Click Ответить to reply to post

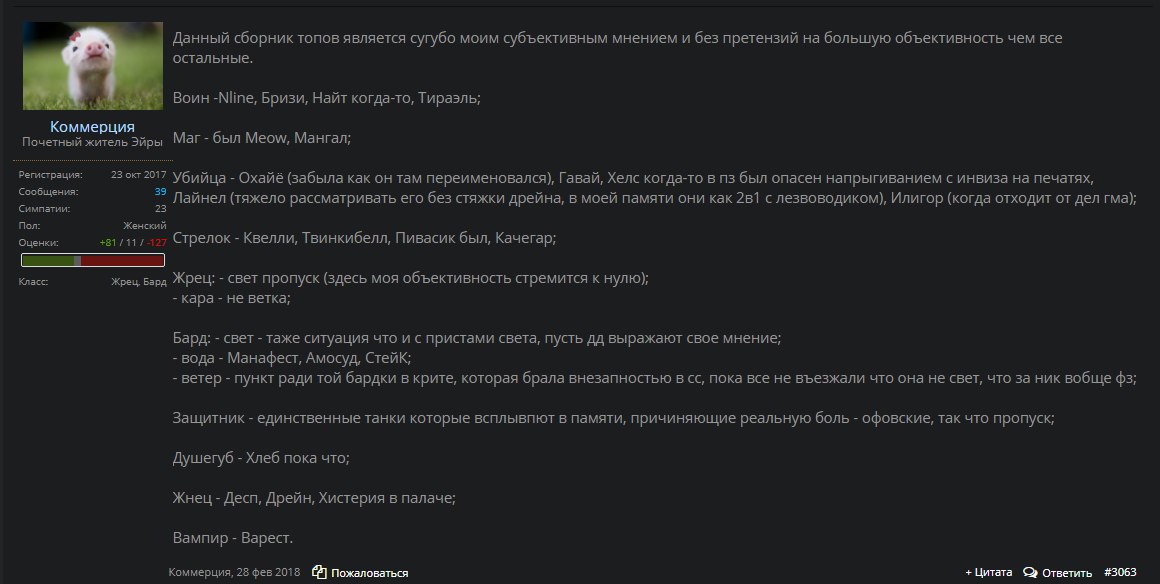click(x=1067, y=573)
